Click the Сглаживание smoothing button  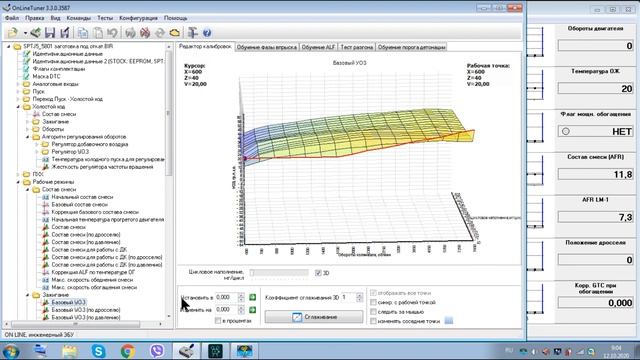314,317
